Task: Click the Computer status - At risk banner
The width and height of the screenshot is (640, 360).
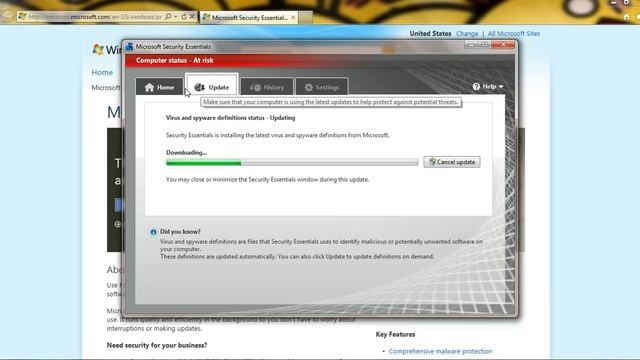Action: (175, 60)
